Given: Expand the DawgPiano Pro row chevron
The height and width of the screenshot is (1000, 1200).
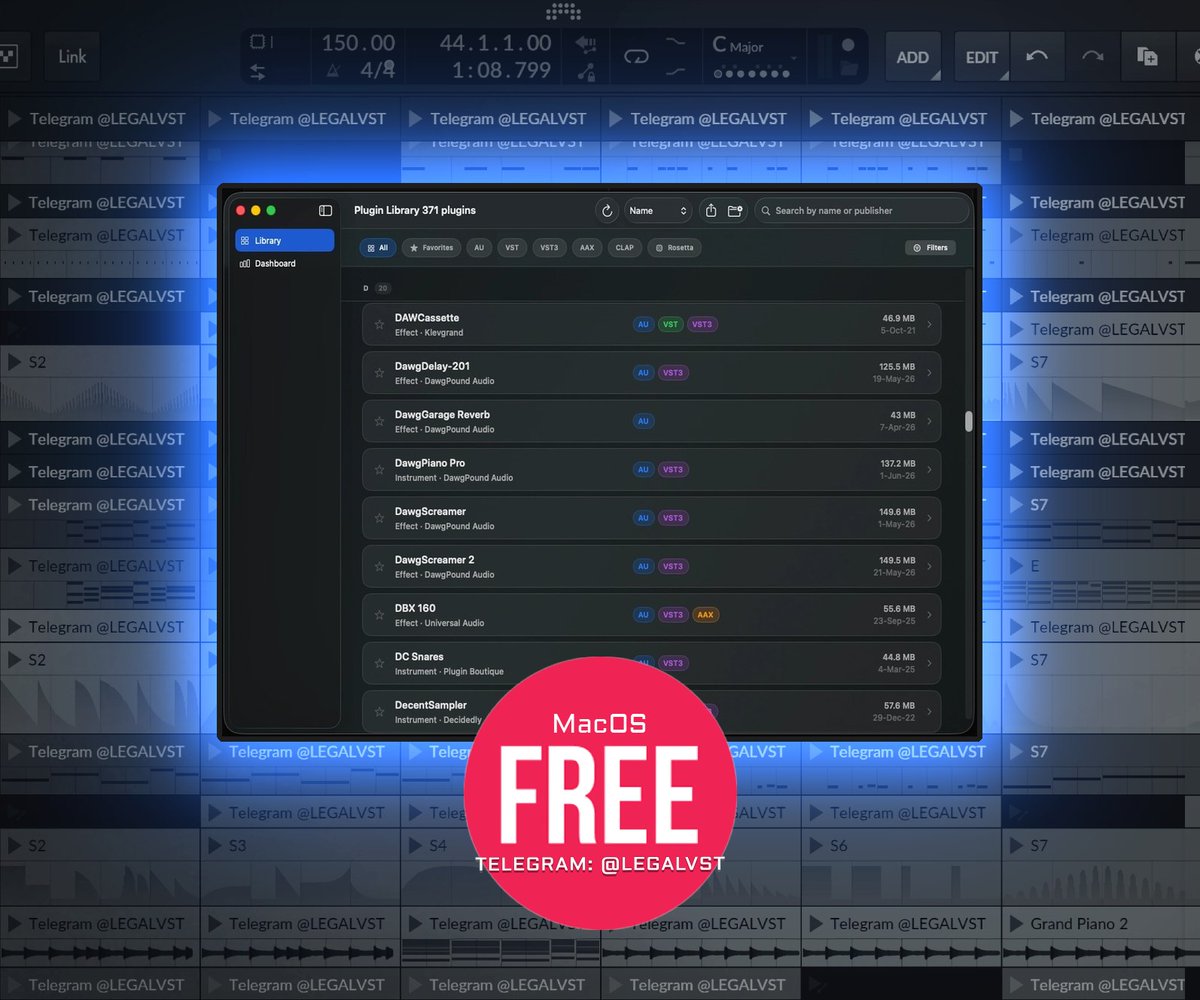Looking at the screenshot, I should [929, 470].
